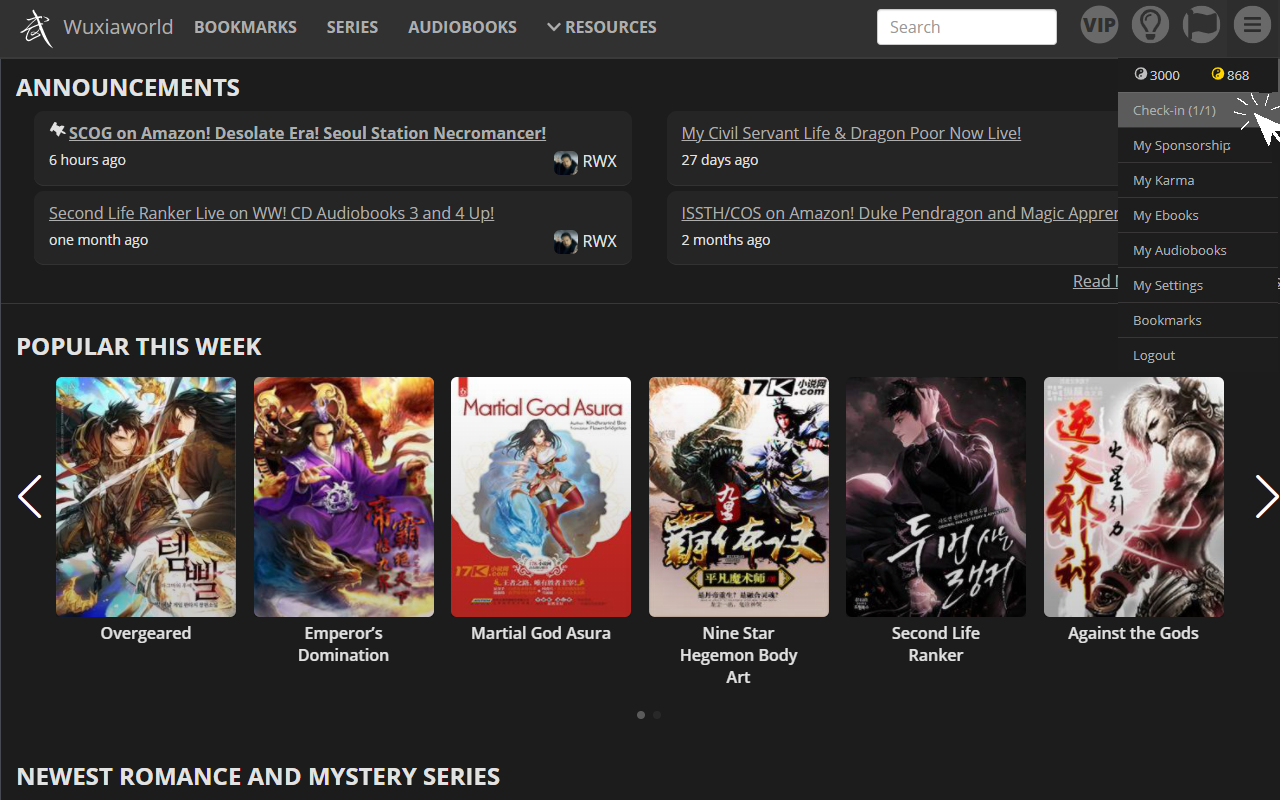Click the flag icon in header

pyautogui.click(x=1201, y=25)
